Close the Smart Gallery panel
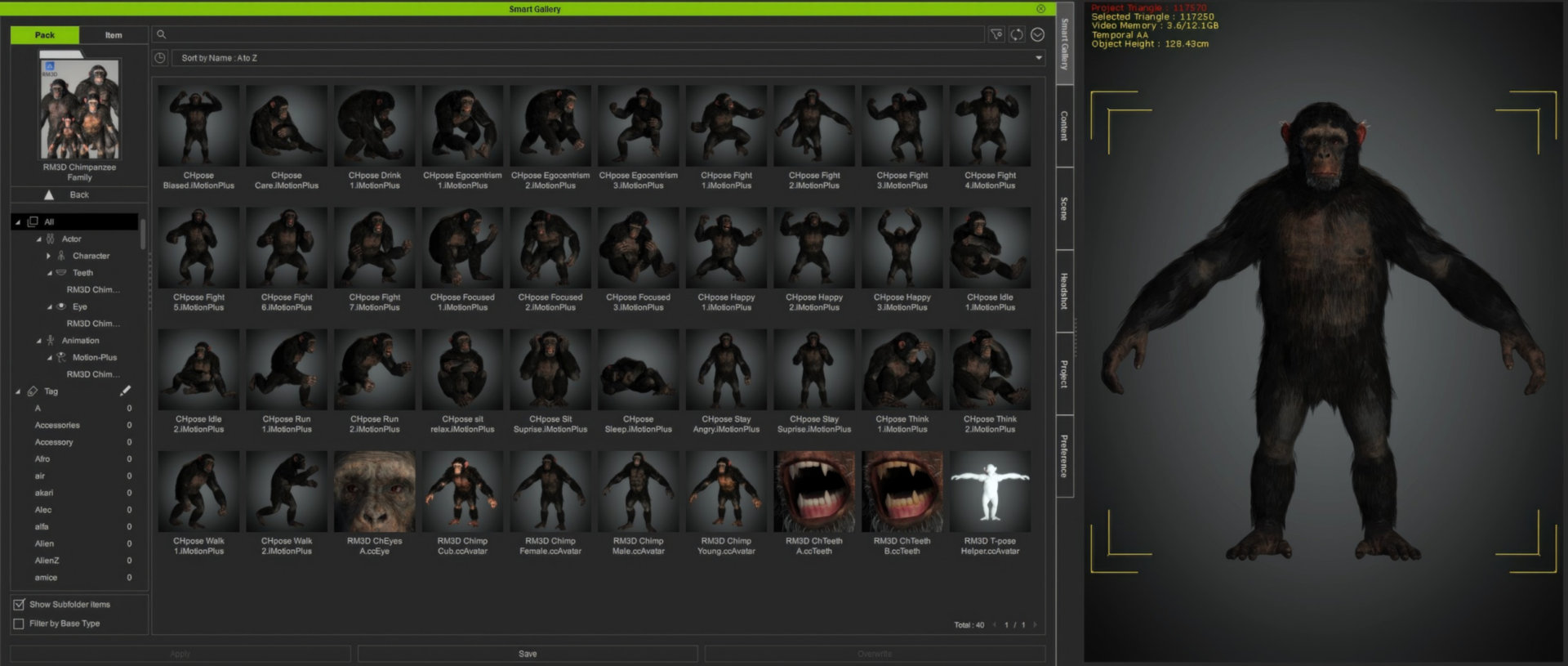1568x666 pixels. click(1040, 9)
